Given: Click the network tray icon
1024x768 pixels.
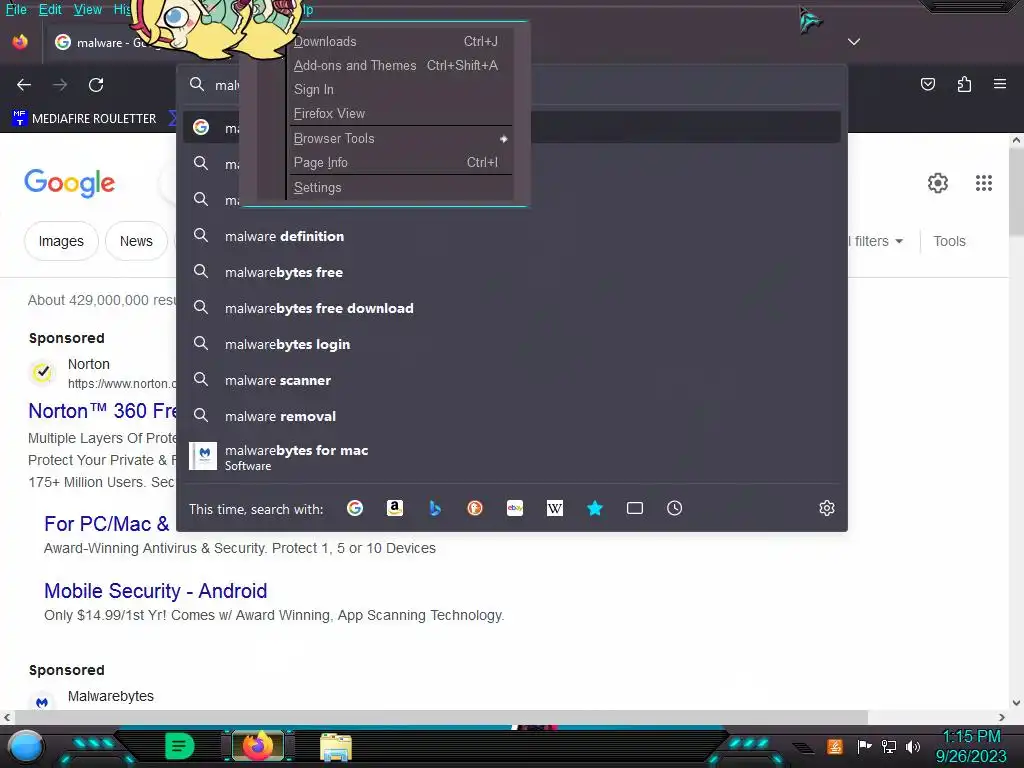Looking at the screenshot, I should tap(889, 746).
